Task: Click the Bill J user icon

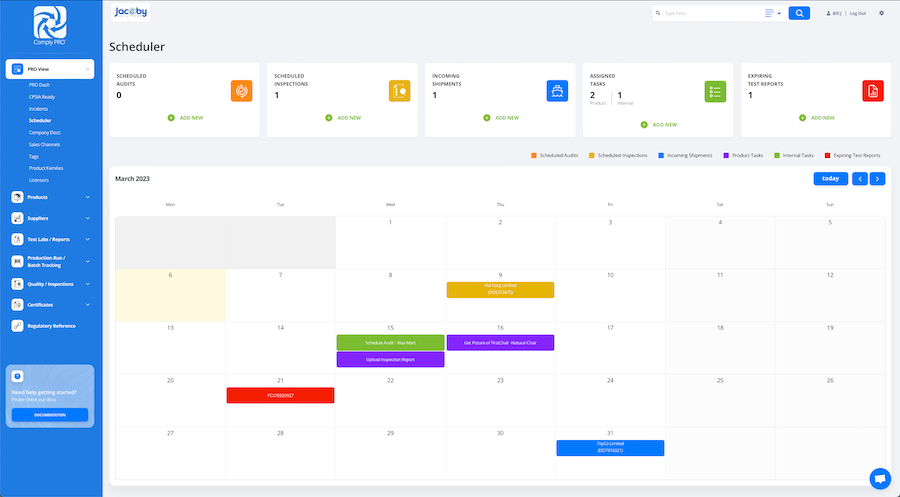Action: tap(828, 13)
